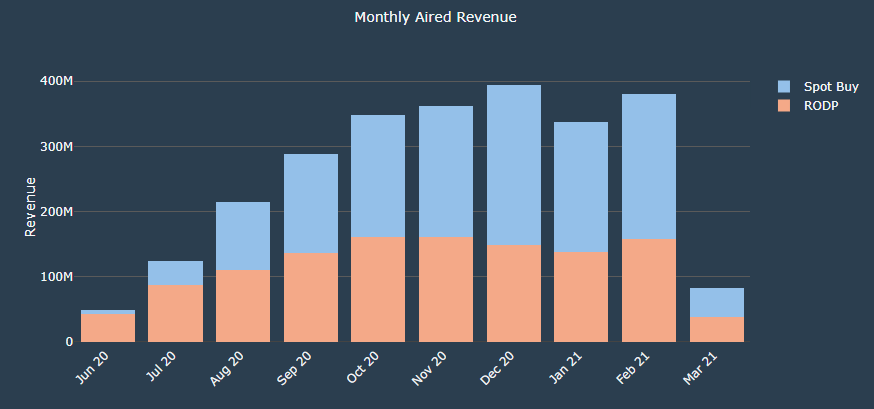
Task: Click the Jun 20 RODP bar
Action: click(108, 328)
